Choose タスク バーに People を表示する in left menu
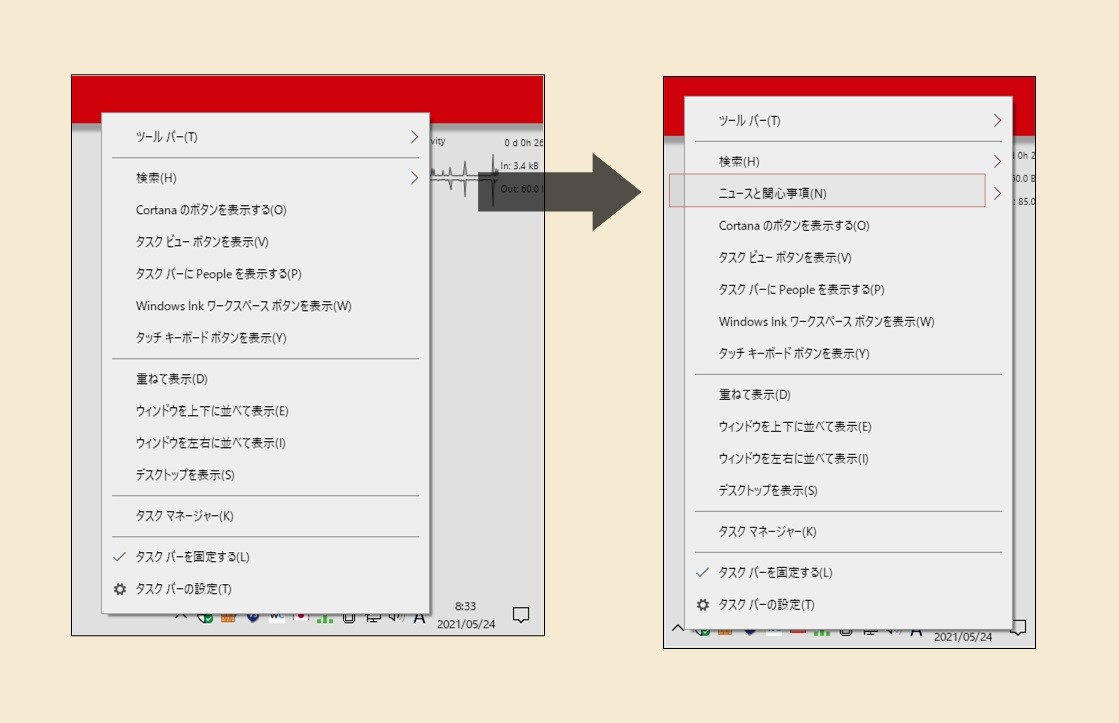 tap(265, 274)
